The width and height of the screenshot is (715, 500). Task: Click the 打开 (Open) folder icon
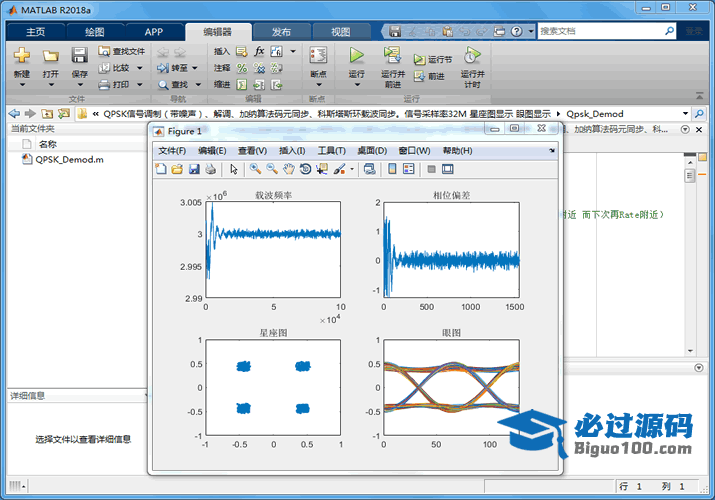(x=51, y=56)
